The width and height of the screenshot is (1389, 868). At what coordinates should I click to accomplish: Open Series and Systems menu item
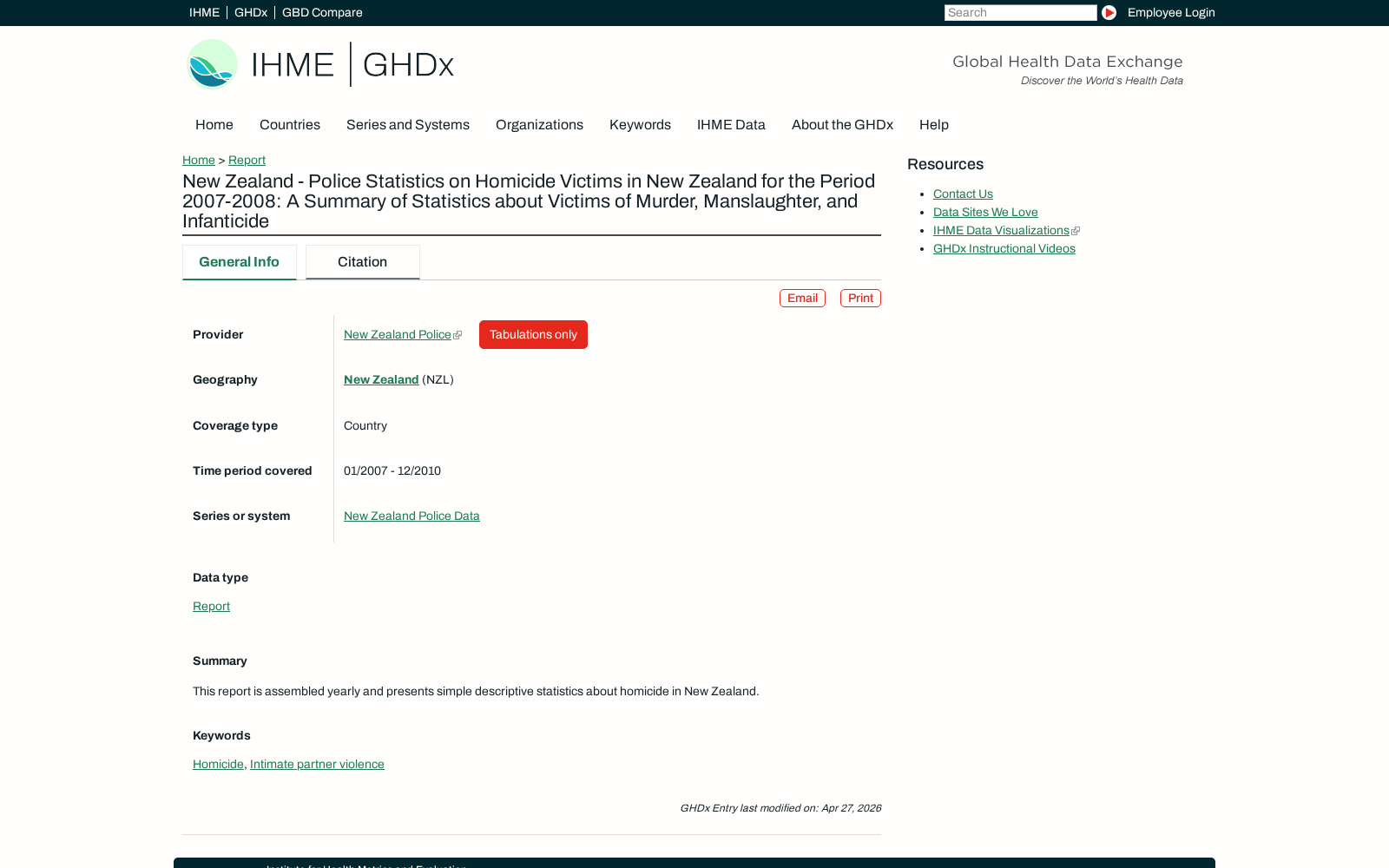pyautogui.click(x=408, y=125)
